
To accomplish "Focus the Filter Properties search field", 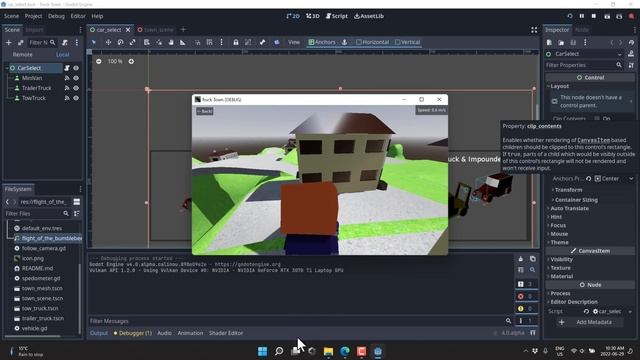I will point(584,65).
